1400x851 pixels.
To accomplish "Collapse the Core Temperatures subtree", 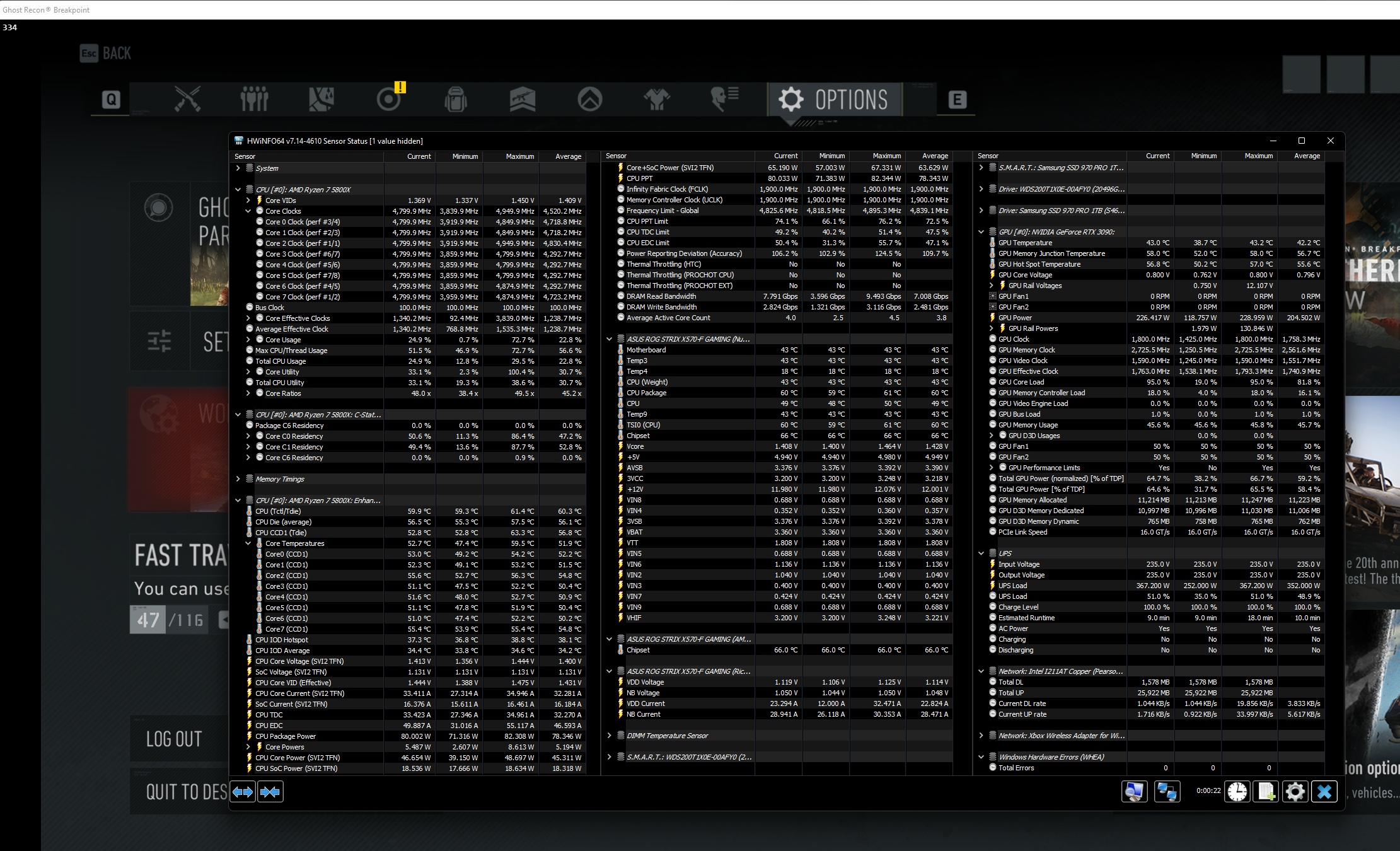I will point(248,543).
